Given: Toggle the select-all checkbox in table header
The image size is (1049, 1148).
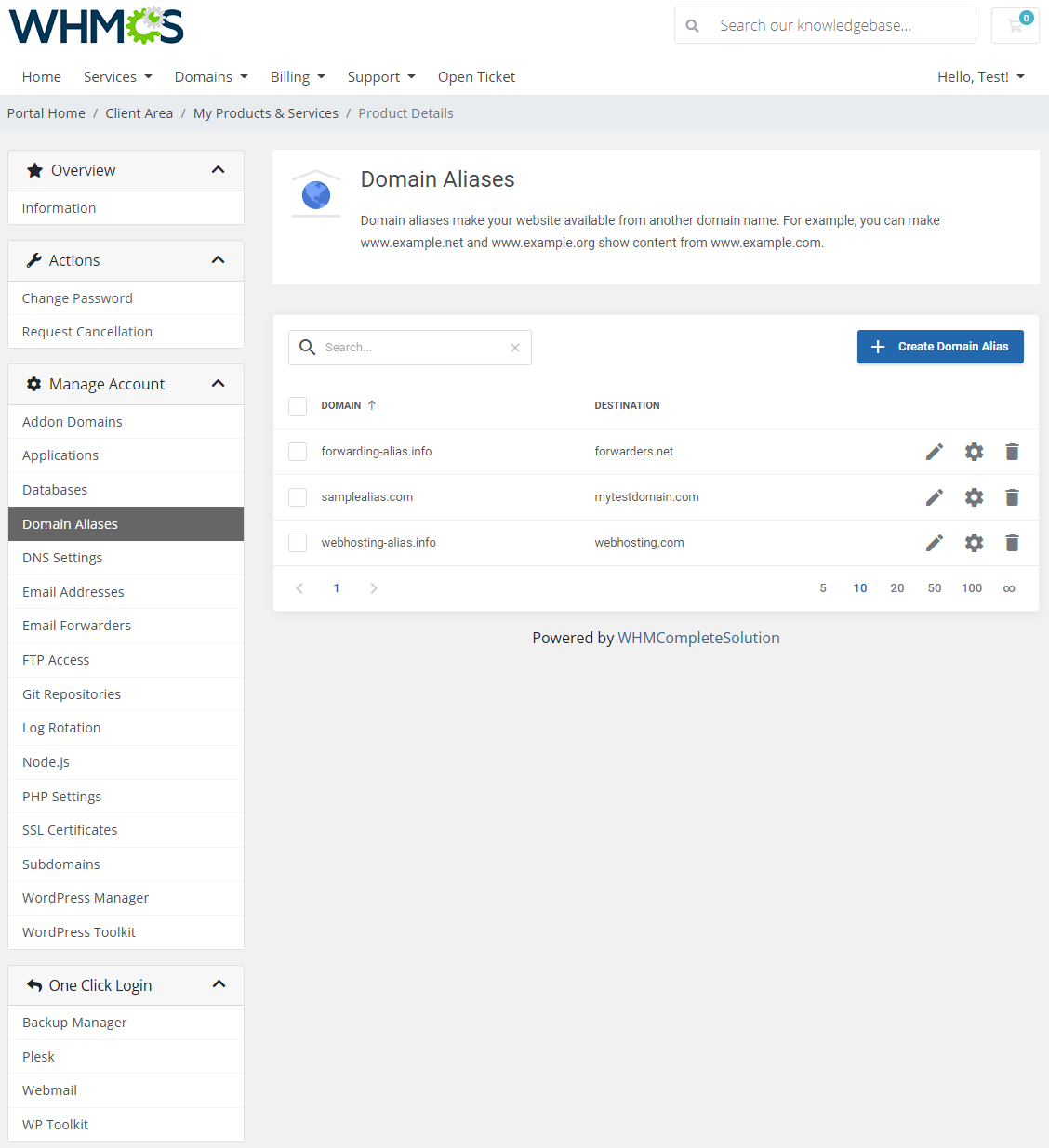Looking at the screenshot, I should tap(298, 405).
